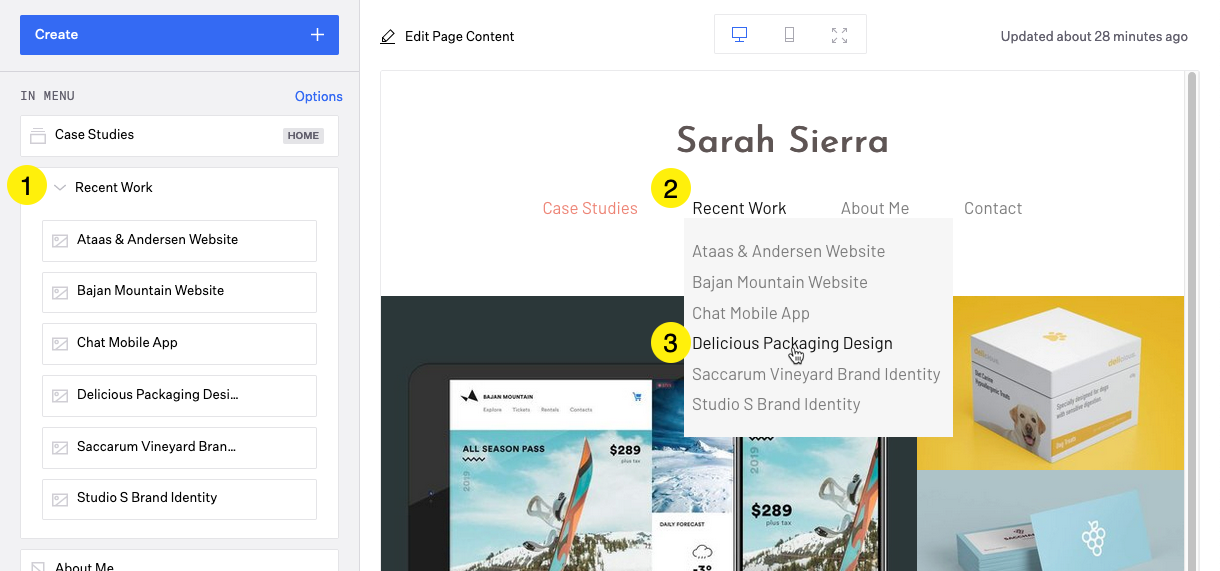This screenshot has height=571, width=1220.
Task: Click image icon beside Delicious Packaging Design
Action: click(60, 396)
